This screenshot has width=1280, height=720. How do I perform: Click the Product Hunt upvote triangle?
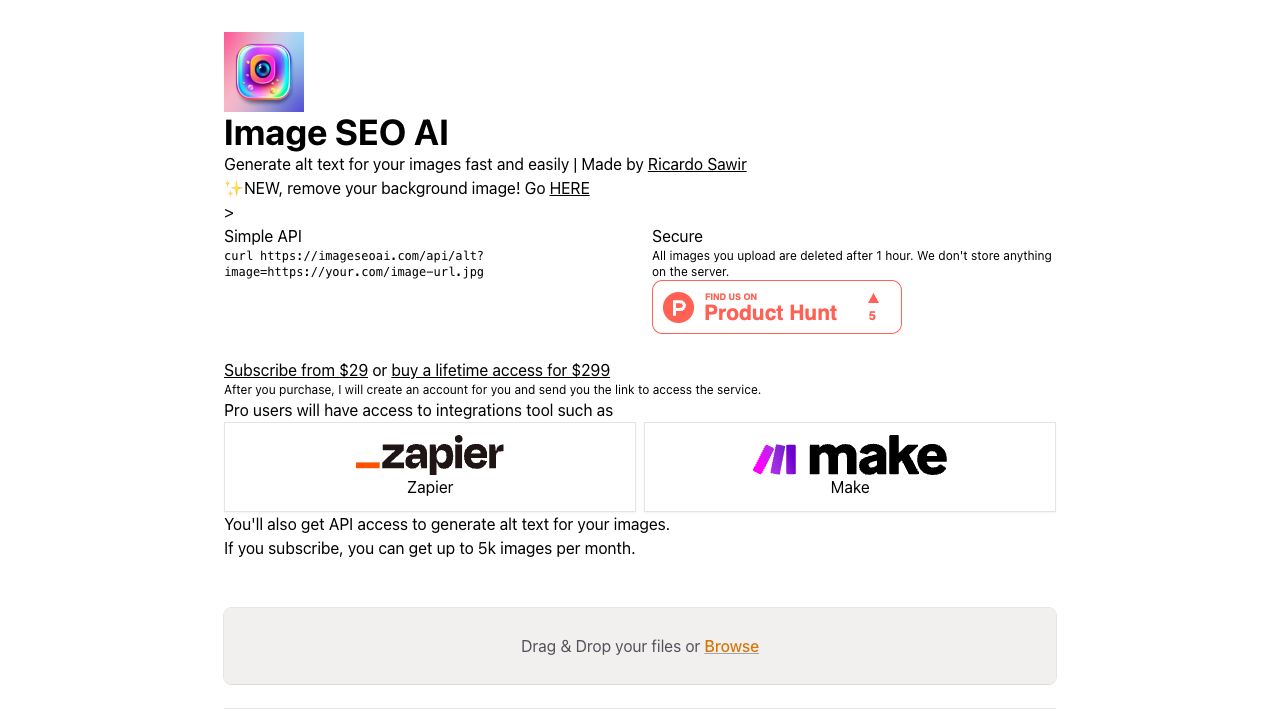point(873,298)
